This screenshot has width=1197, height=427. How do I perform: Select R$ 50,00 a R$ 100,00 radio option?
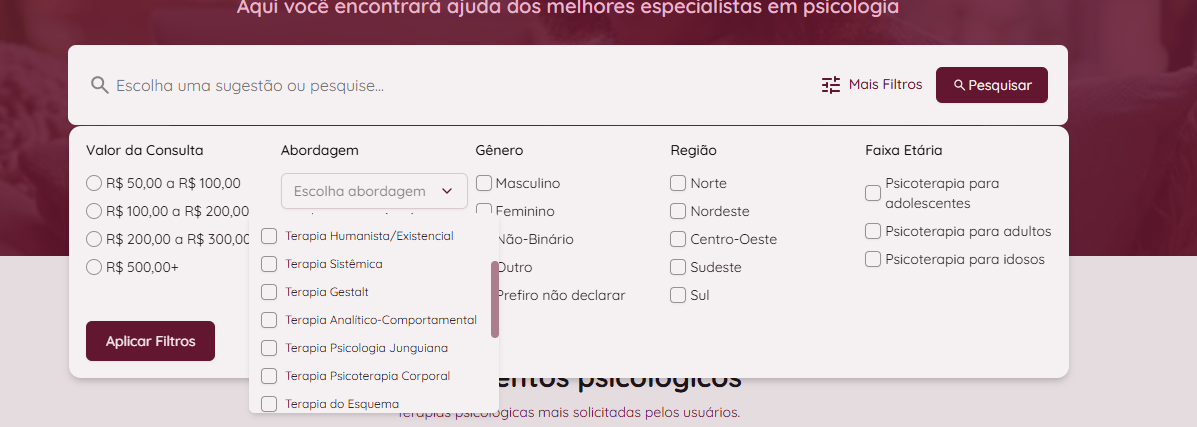[x=94, y=183]
